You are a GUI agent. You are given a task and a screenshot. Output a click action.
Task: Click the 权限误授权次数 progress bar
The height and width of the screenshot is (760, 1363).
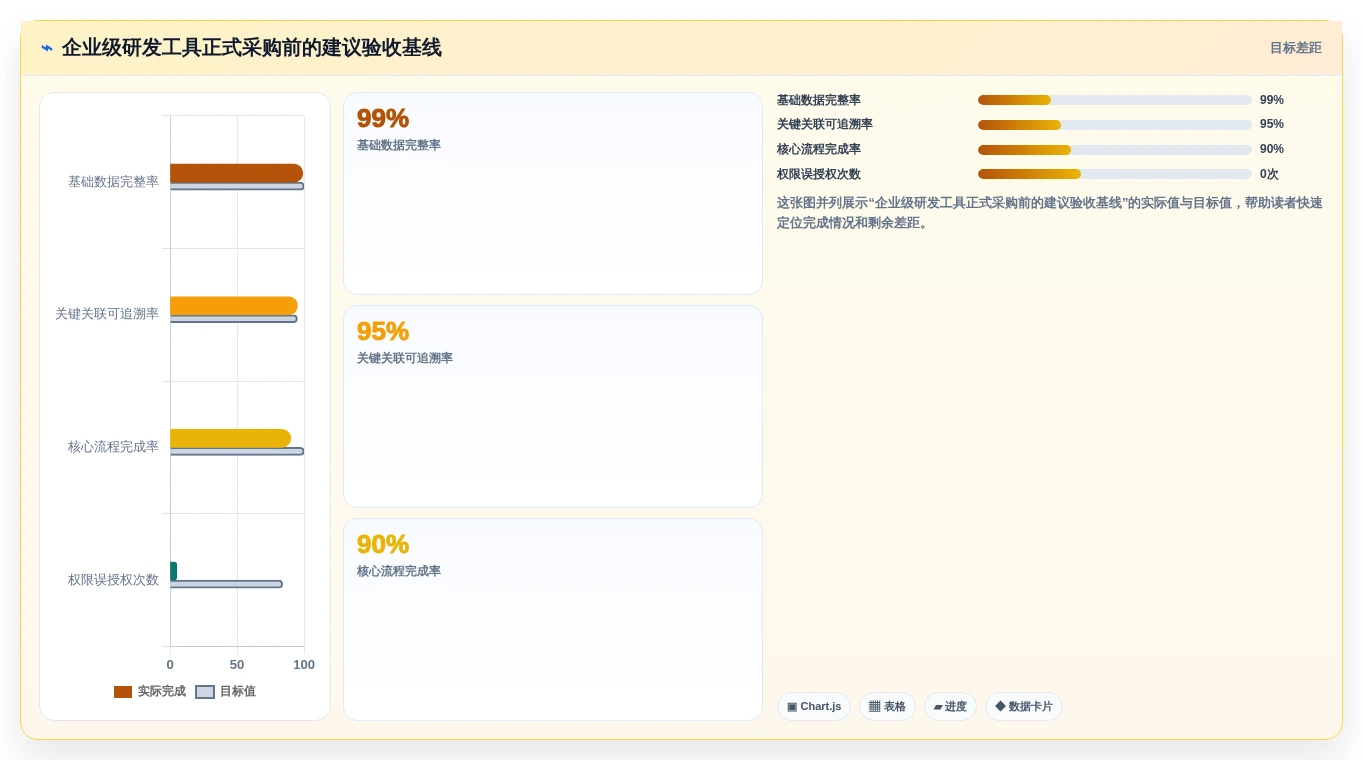click(1115, 174)
